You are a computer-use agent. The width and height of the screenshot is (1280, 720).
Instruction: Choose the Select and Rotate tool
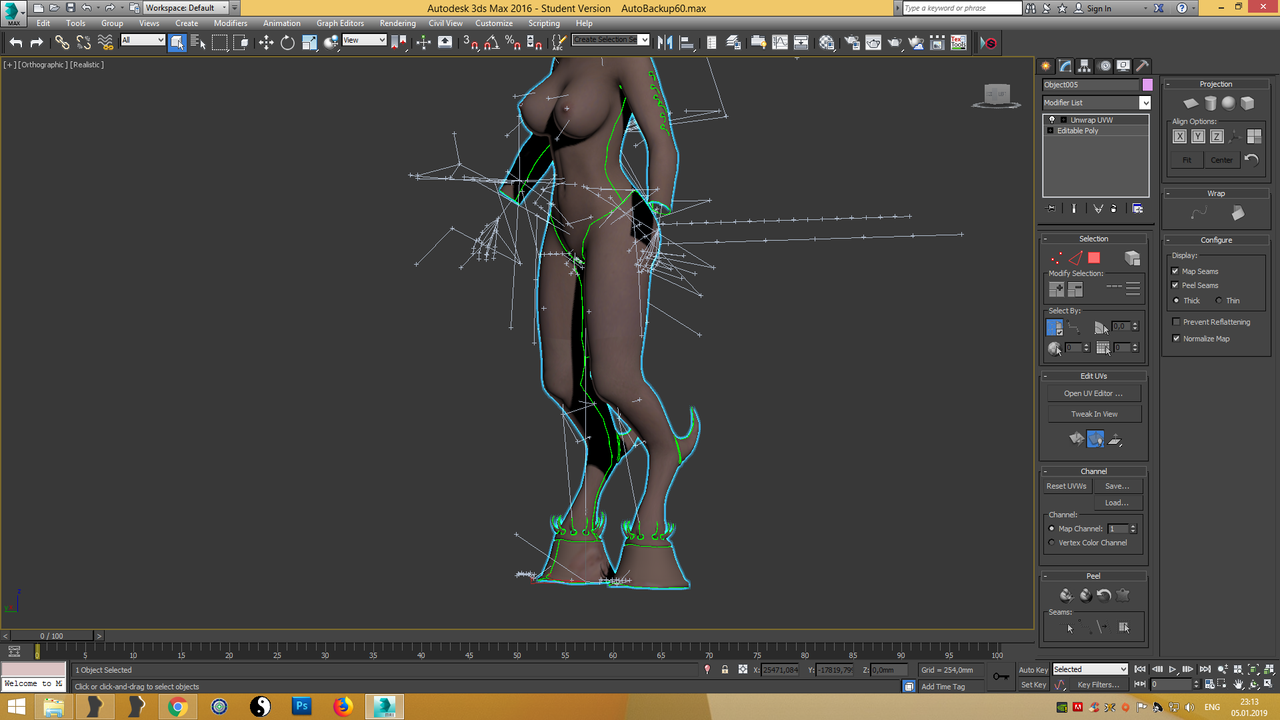pos(287,42)
